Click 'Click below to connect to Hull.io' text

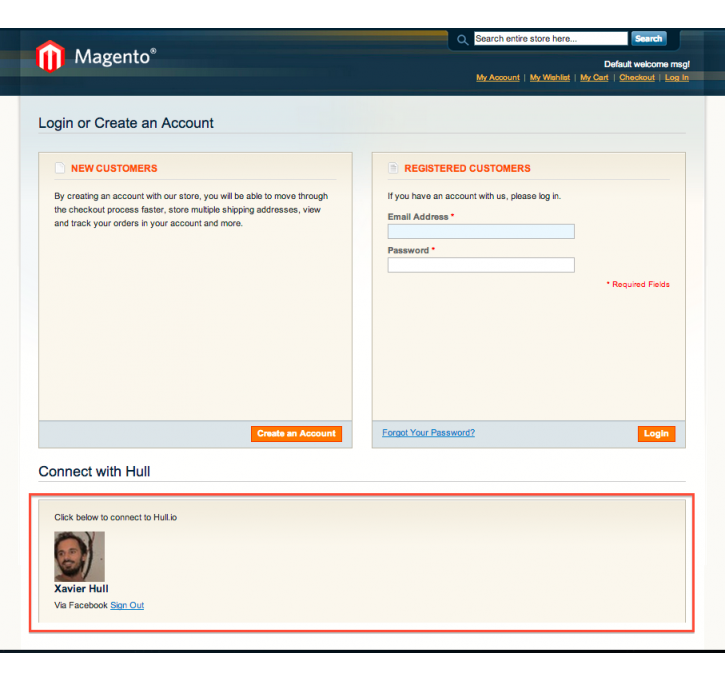click(116, 517)
